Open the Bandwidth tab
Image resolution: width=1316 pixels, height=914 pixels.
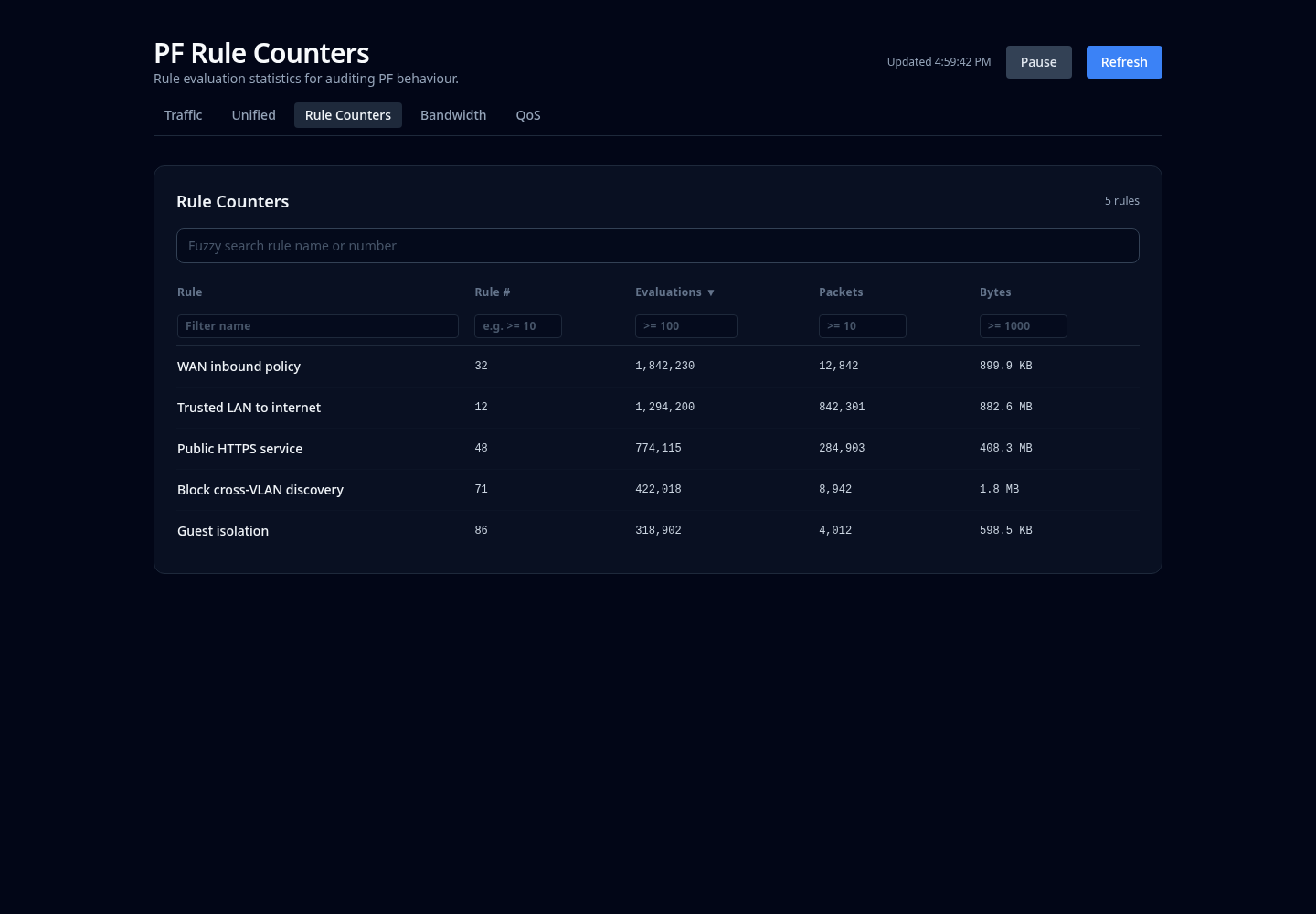(453, 115)
